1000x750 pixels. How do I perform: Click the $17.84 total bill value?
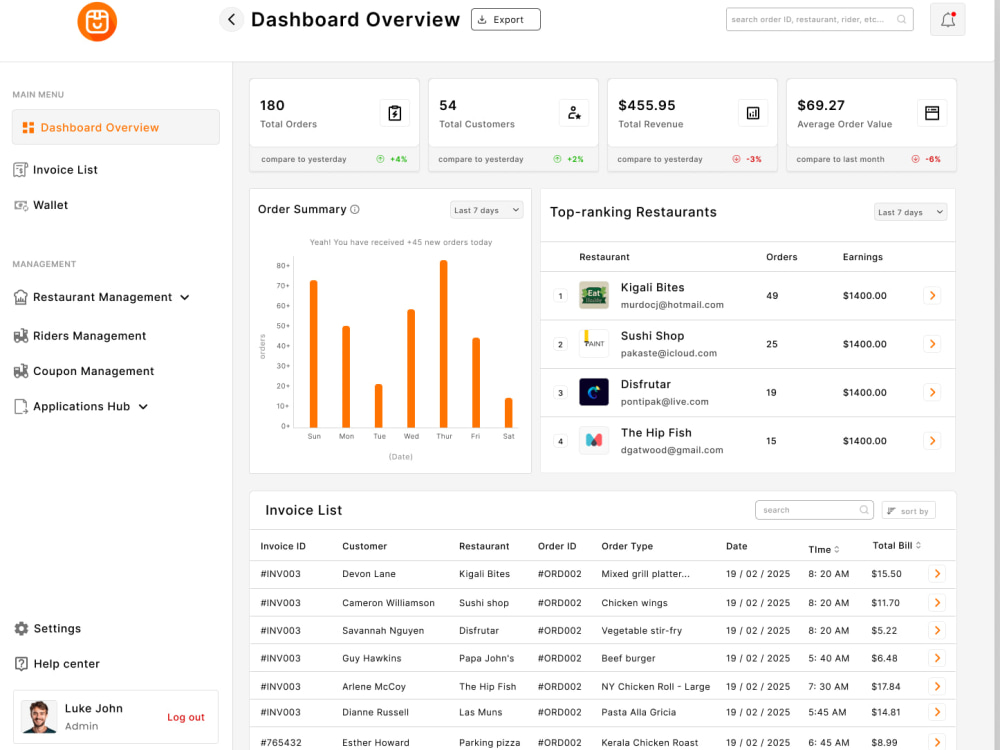pos(886,687)
